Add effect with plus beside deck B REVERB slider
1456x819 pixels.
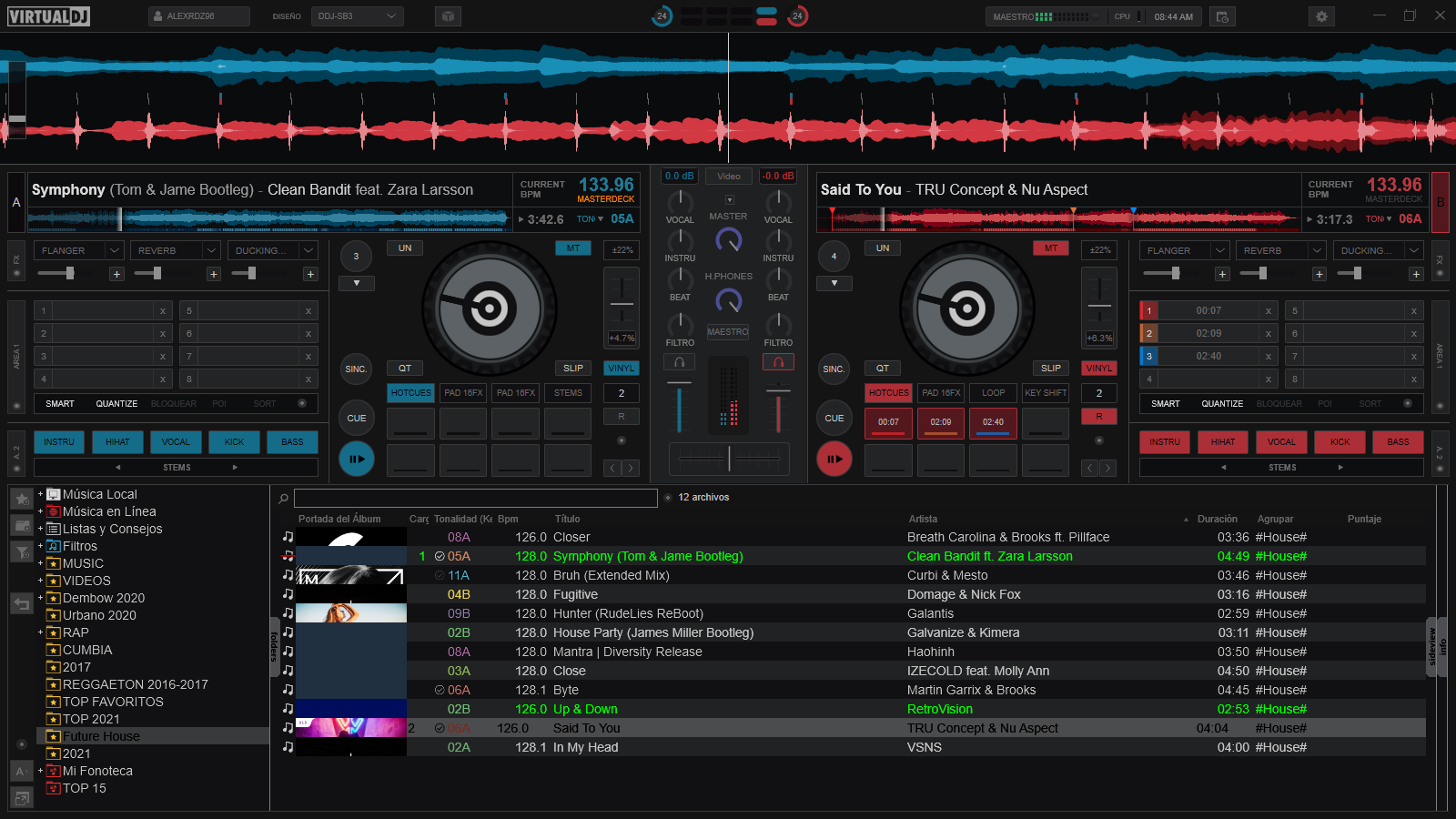click(1319, 274)
